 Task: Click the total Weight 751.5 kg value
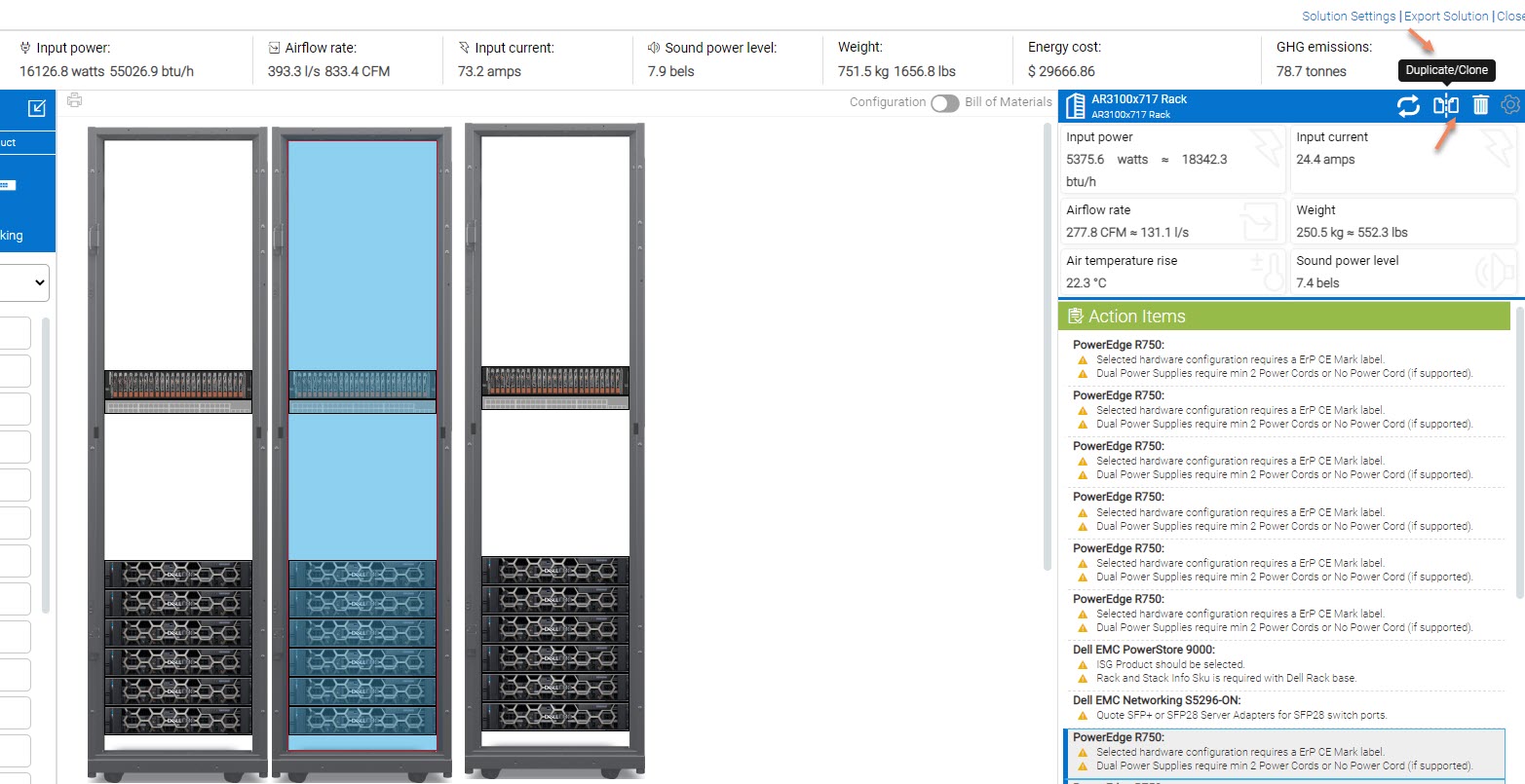pos(896,71)
